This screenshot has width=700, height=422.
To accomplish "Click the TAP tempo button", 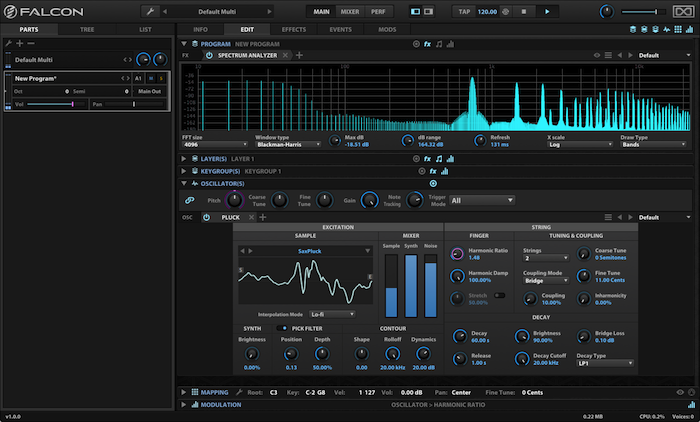I will [464, 12].
